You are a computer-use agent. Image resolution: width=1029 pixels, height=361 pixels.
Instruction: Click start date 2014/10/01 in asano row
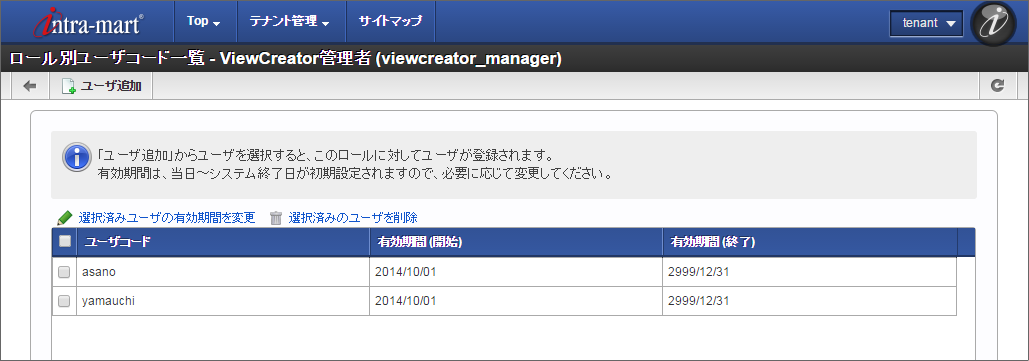point(406,272)
